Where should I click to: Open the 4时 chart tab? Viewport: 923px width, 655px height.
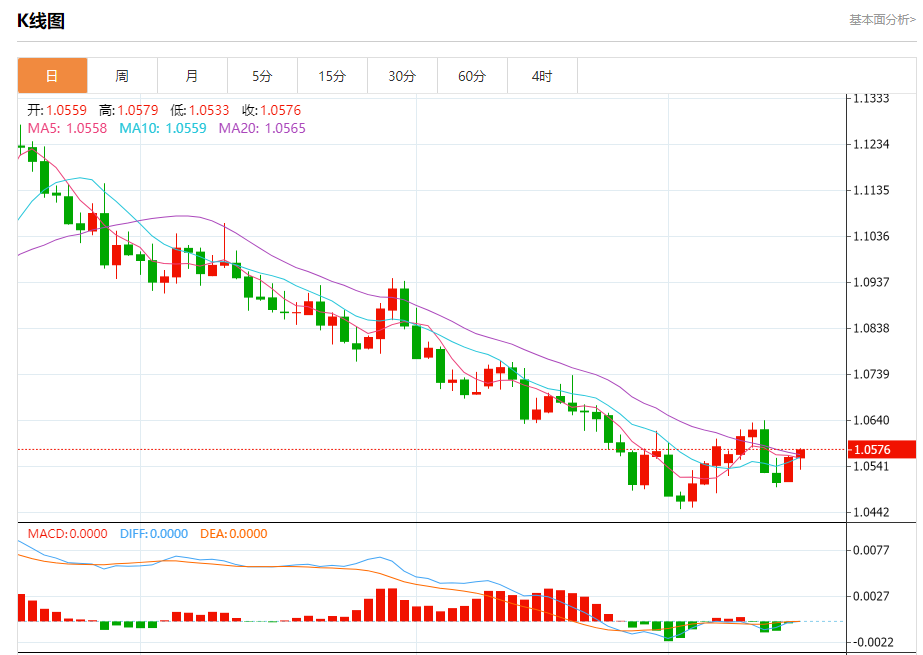(x=542, y=75)
